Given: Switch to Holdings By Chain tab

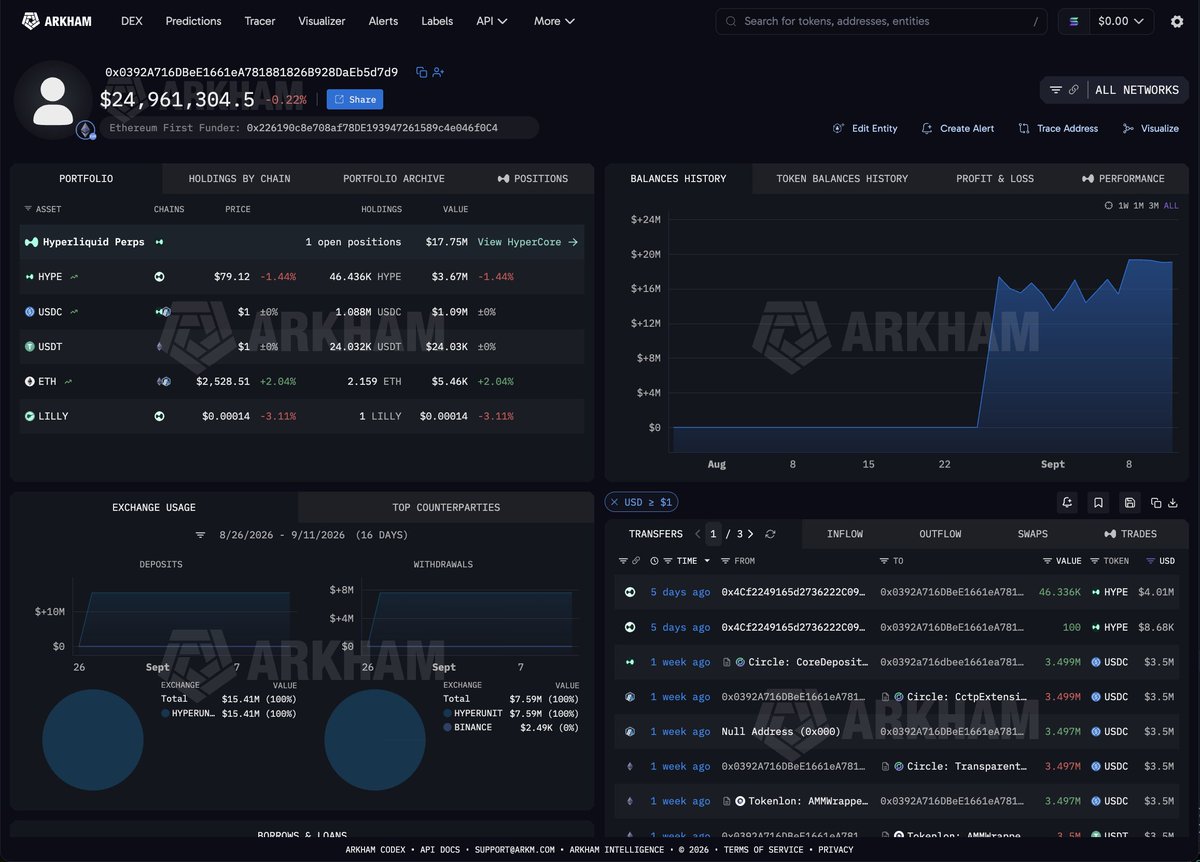Looking at the screenshot, I should tap(239, 178).
